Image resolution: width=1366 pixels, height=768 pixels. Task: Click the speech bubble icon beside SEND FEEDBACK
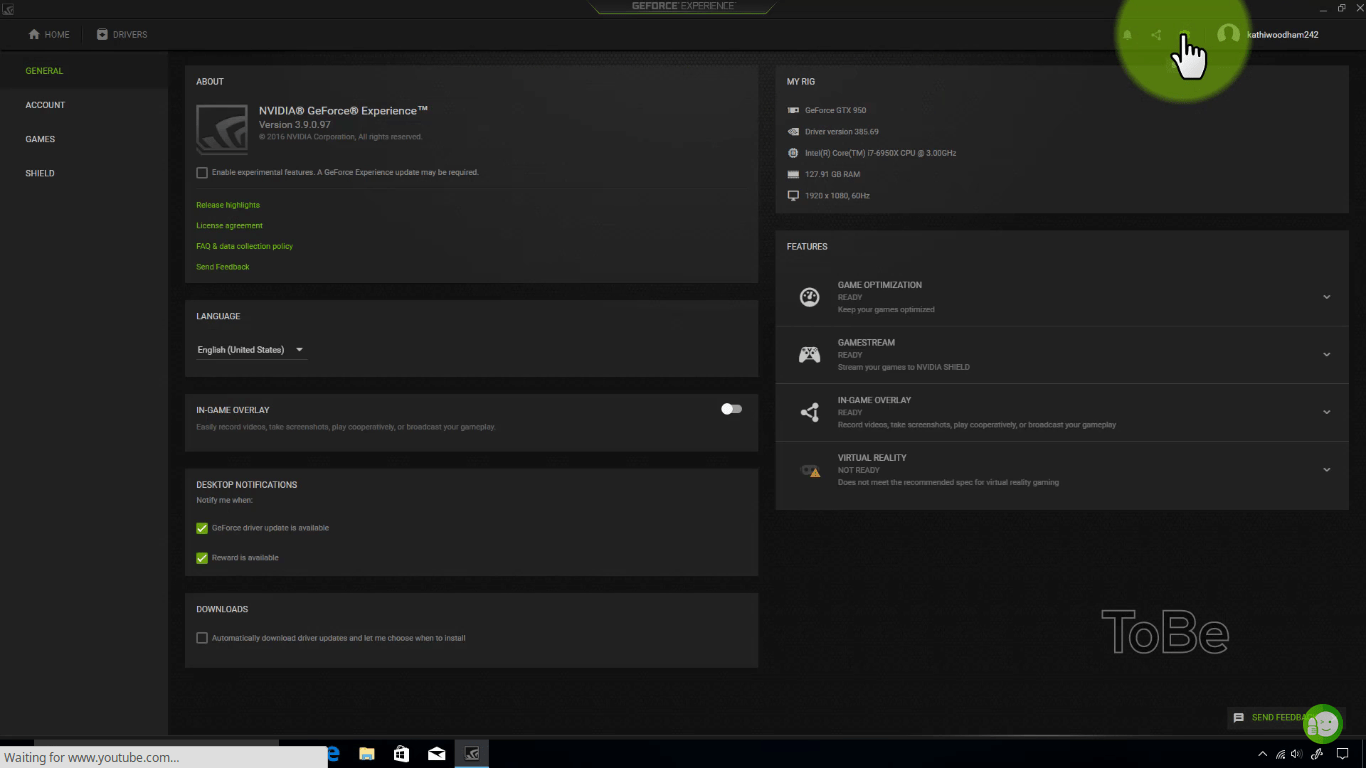[x=1239, y=718]
